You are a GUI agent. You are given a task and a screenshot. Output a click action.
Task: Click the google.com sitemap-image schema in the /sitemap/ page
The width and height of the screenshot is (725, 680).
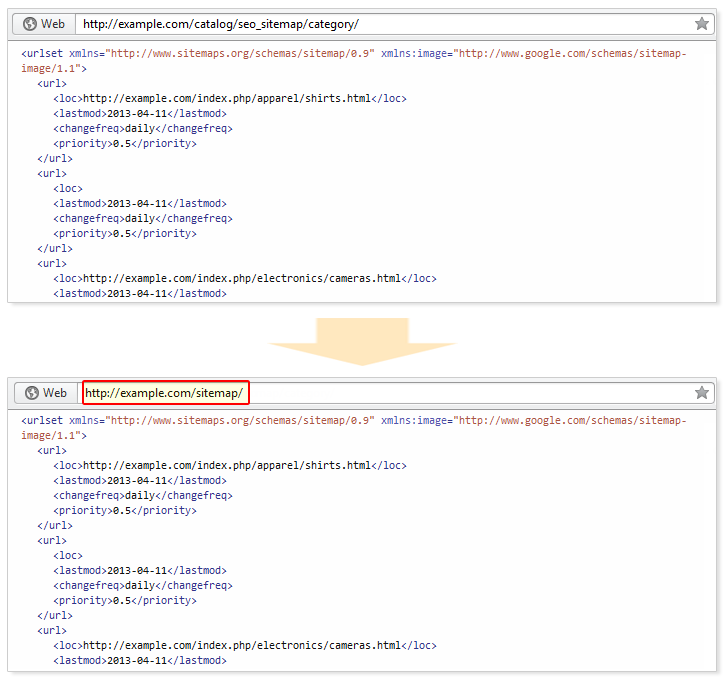tap(570, 420)
